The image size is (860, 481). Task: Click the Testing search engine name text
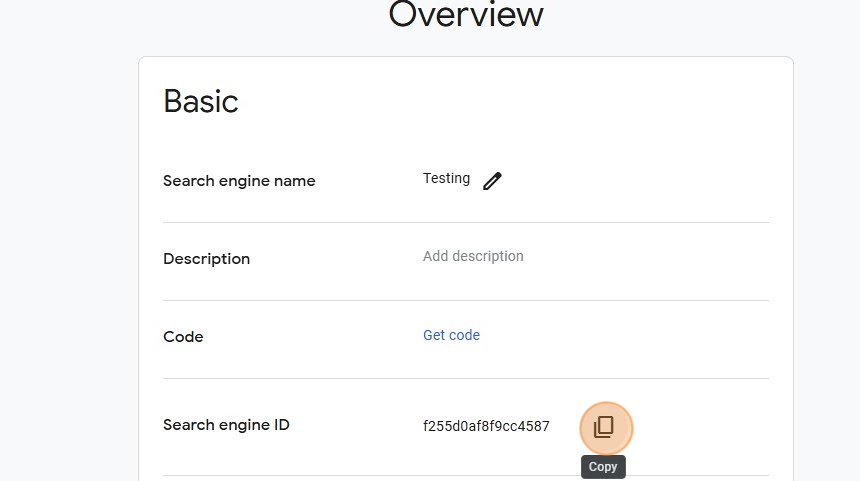[x=446, y=178]
